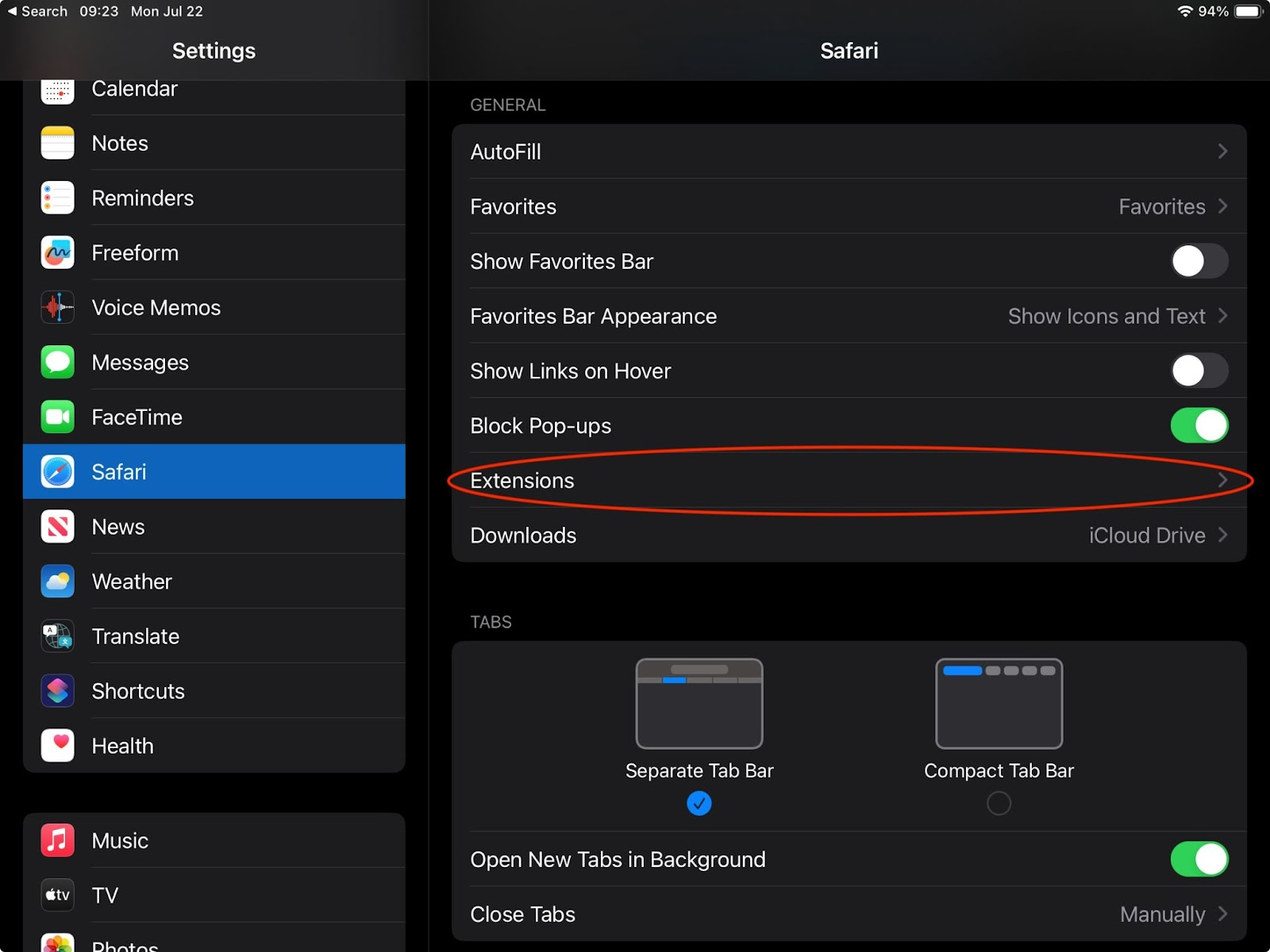
Task: Tap the Shortcuts app icon
Action: (57, 690)
